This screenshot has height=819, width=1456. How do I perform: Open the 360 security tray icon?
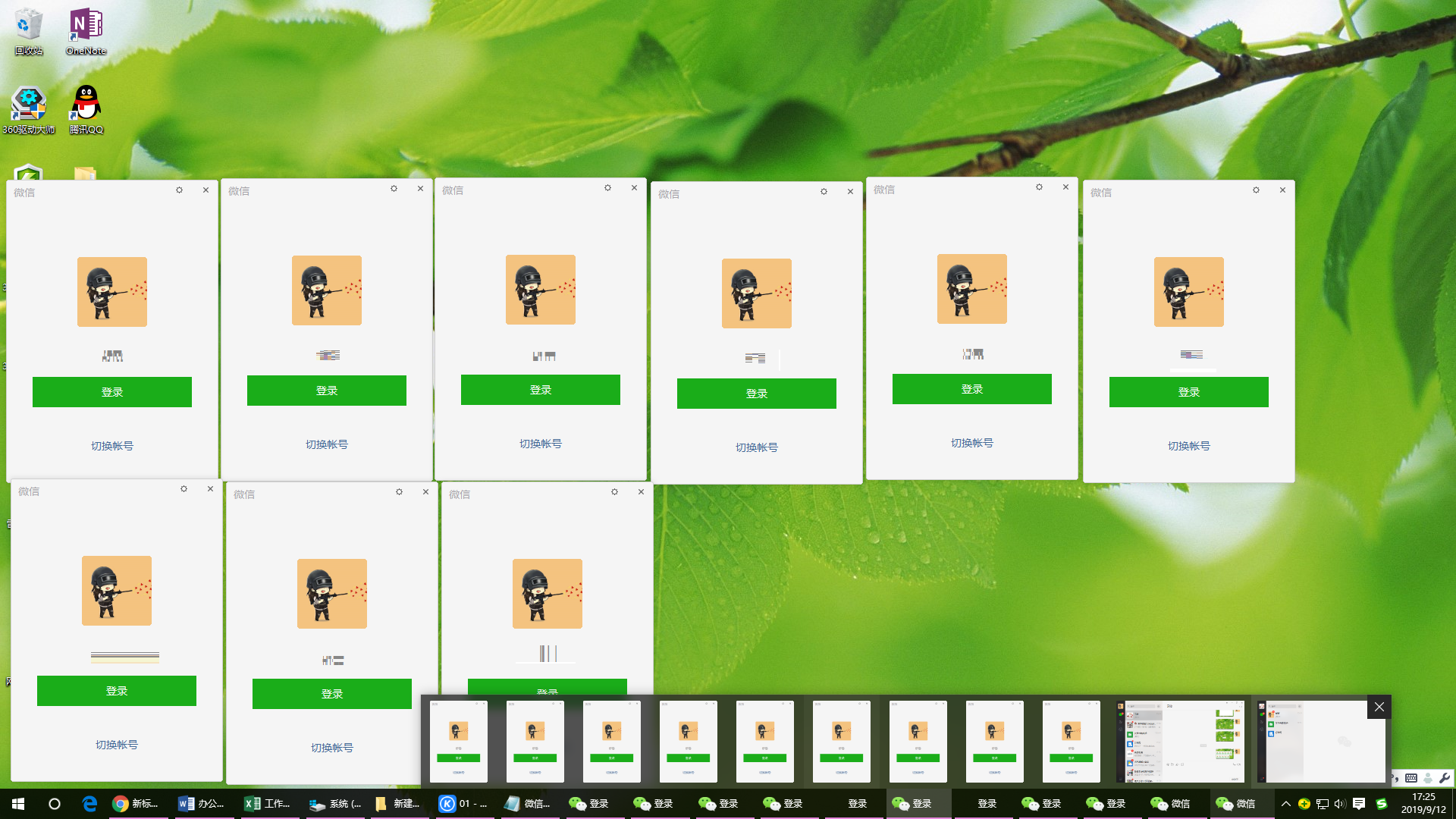[x=1304, y=804]
